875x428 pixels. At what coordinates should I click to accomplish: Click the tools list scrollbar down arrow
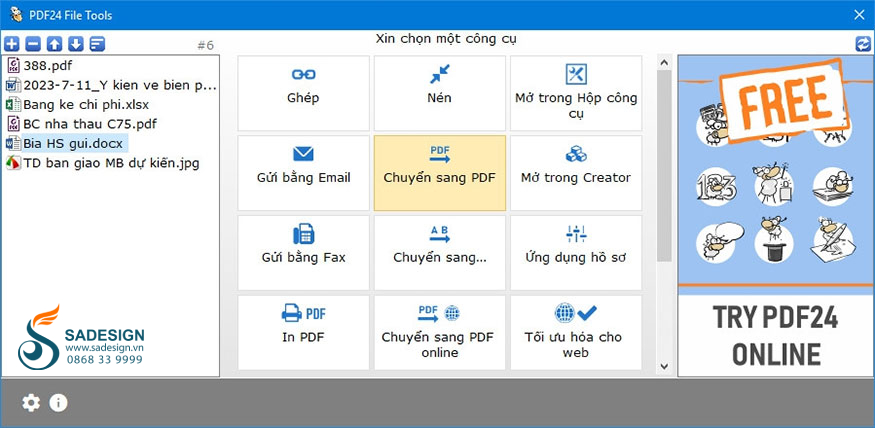(x=664, y=367)
